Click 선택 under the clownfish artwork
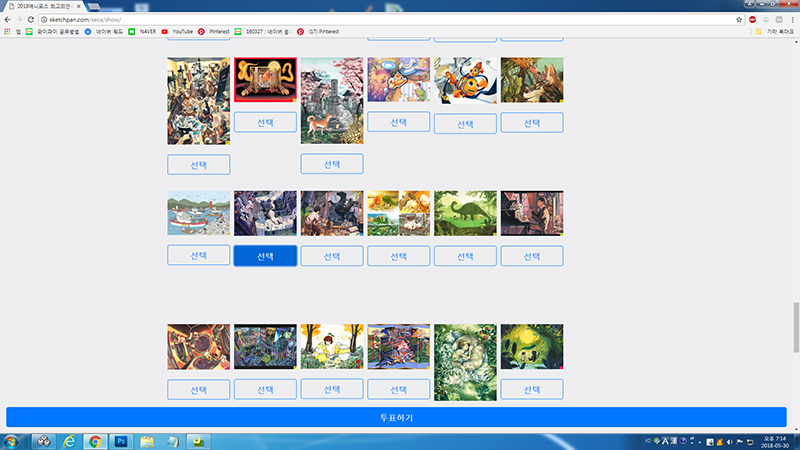800x450 pixels. tap(465, 124)
